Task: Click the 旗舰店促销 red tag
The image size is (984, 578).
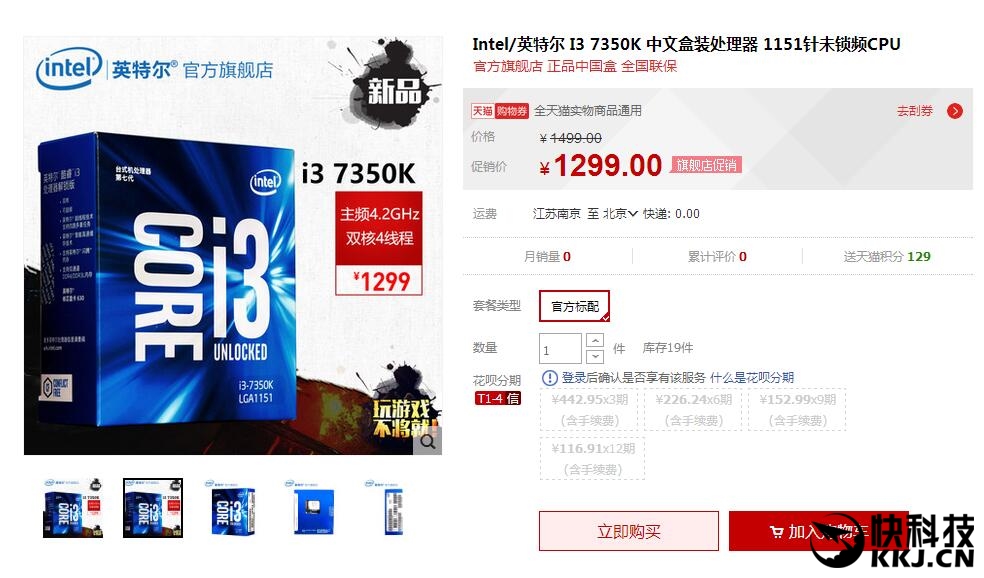Action: pos(706,165)
